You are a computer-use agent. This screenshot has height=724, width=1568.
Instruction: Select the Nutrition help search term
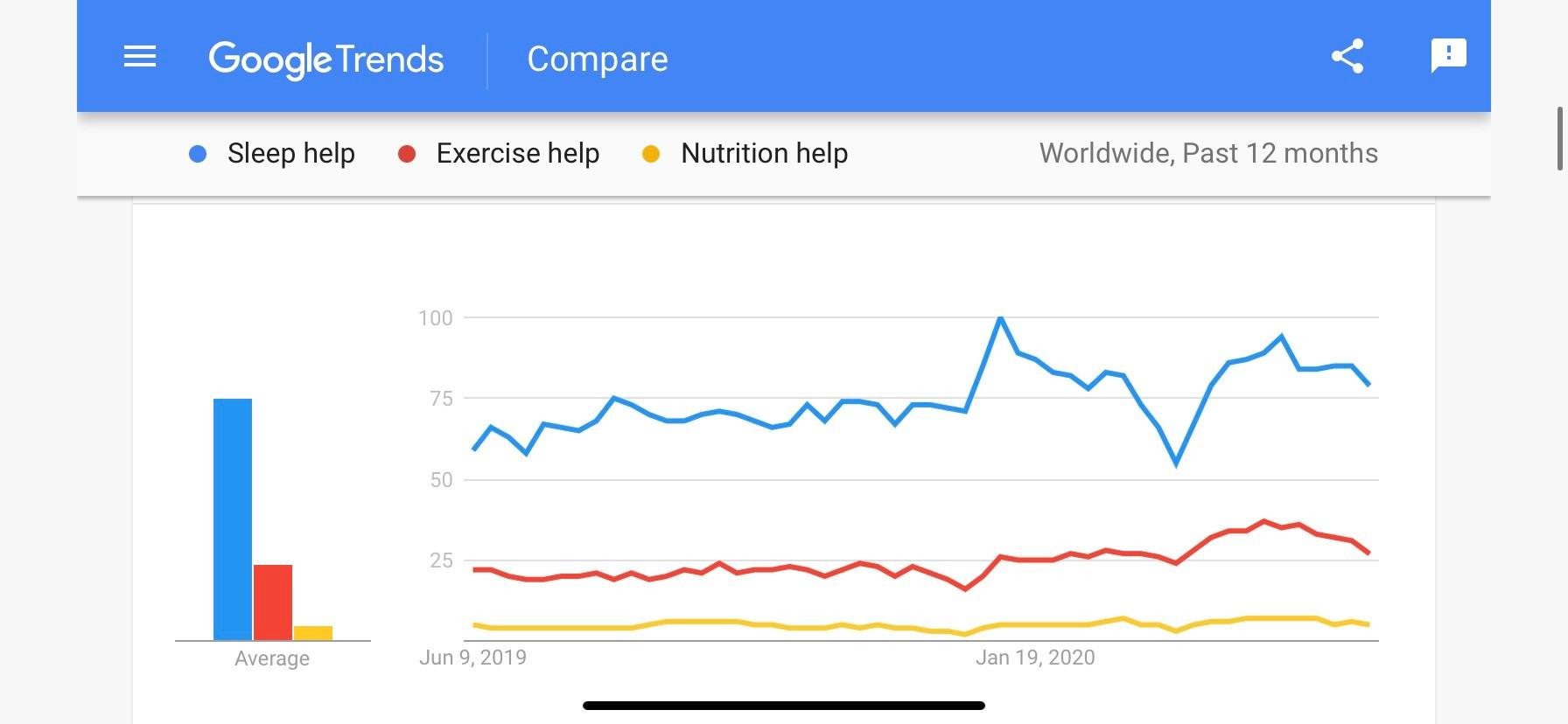coord(764,154)
